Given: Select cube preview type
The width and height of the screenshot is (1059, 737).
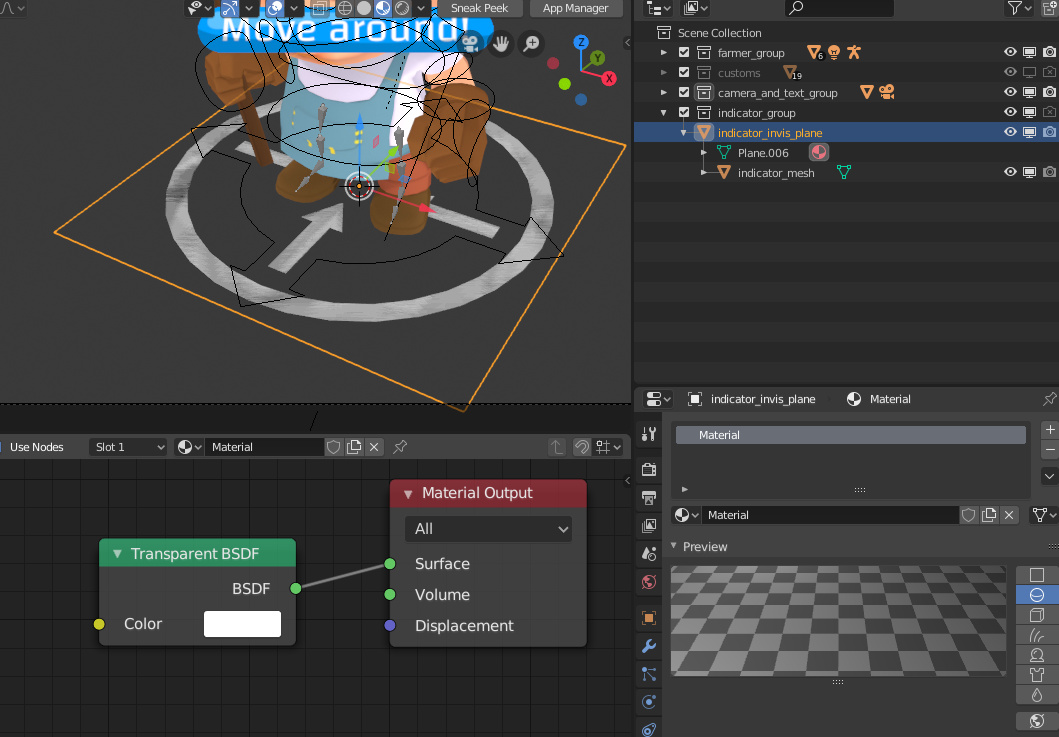Looking at the screenshot, I should coord(1037,615).
